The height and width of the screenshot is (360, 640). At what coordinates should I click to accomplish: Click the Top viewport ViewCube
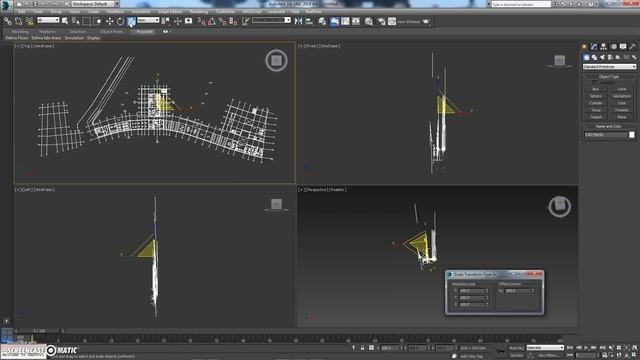tap(276, 60)
